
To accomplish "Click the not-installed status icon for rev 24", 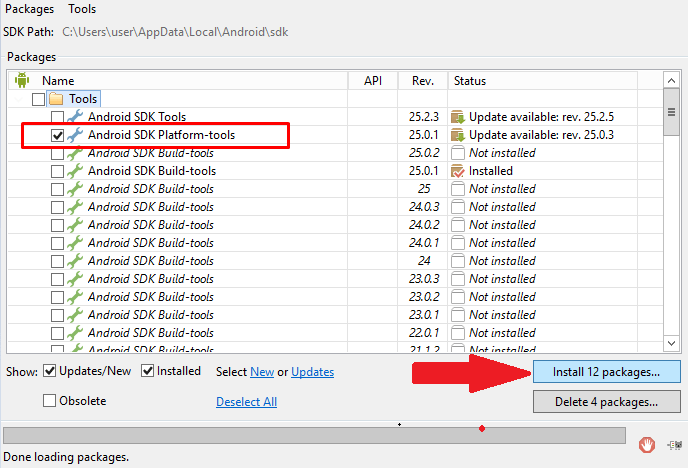I will tap(458, 261).
